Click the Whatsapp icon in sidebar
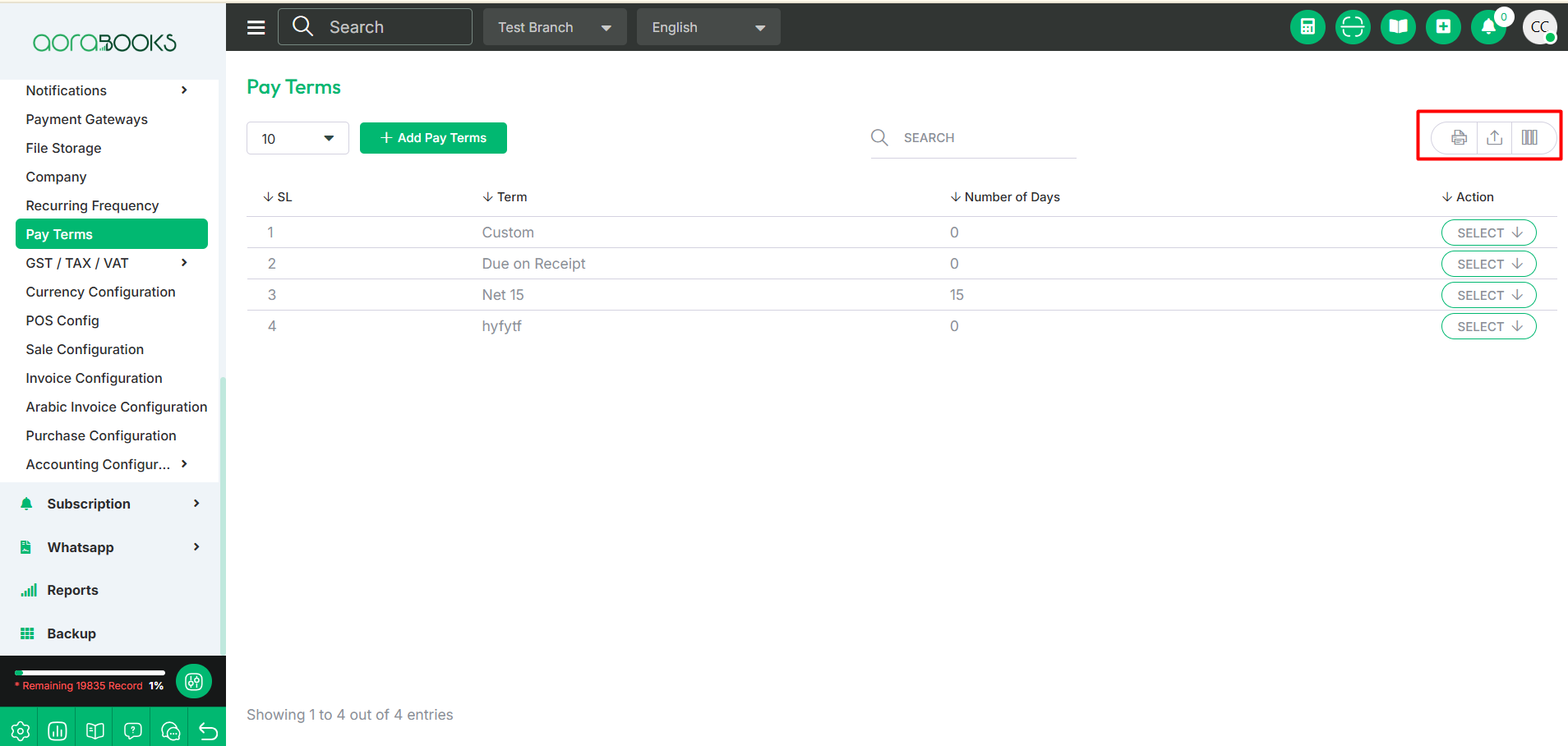Screen dimensions: 1568x746 (x=26, y=547)
